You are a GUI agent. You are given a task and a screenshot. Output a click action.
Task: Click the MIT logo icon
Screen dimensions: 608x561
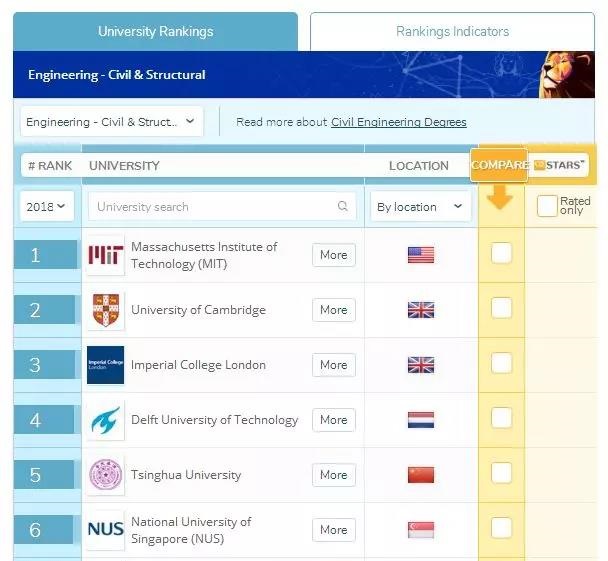(x=105, y=255)
